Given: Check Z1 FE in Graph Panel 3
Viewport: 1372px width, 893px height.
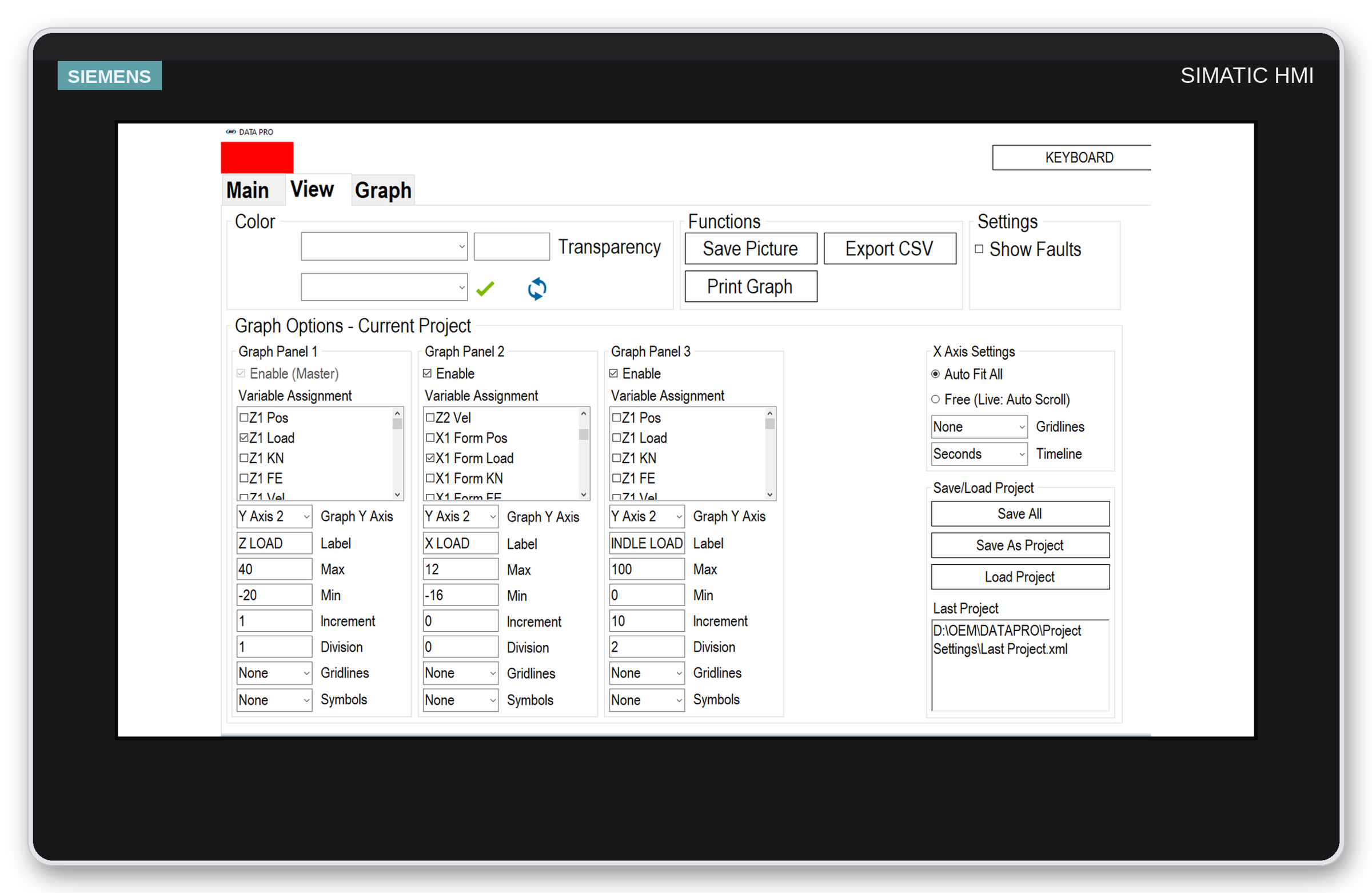Looking at the screenshot, I should coord(616,478).
